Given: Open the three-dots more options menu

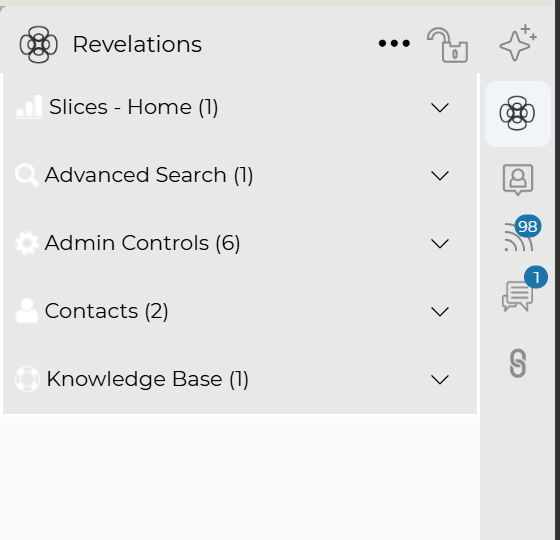Looking at the screenshot, I should [x=394, y=44].
